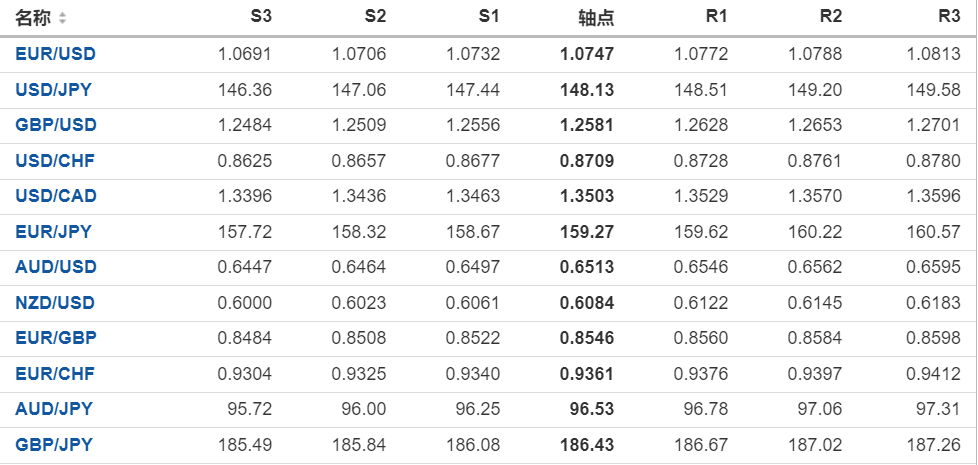Click the EUR/USD pivot value 1.0747

(x=587, y=54)
